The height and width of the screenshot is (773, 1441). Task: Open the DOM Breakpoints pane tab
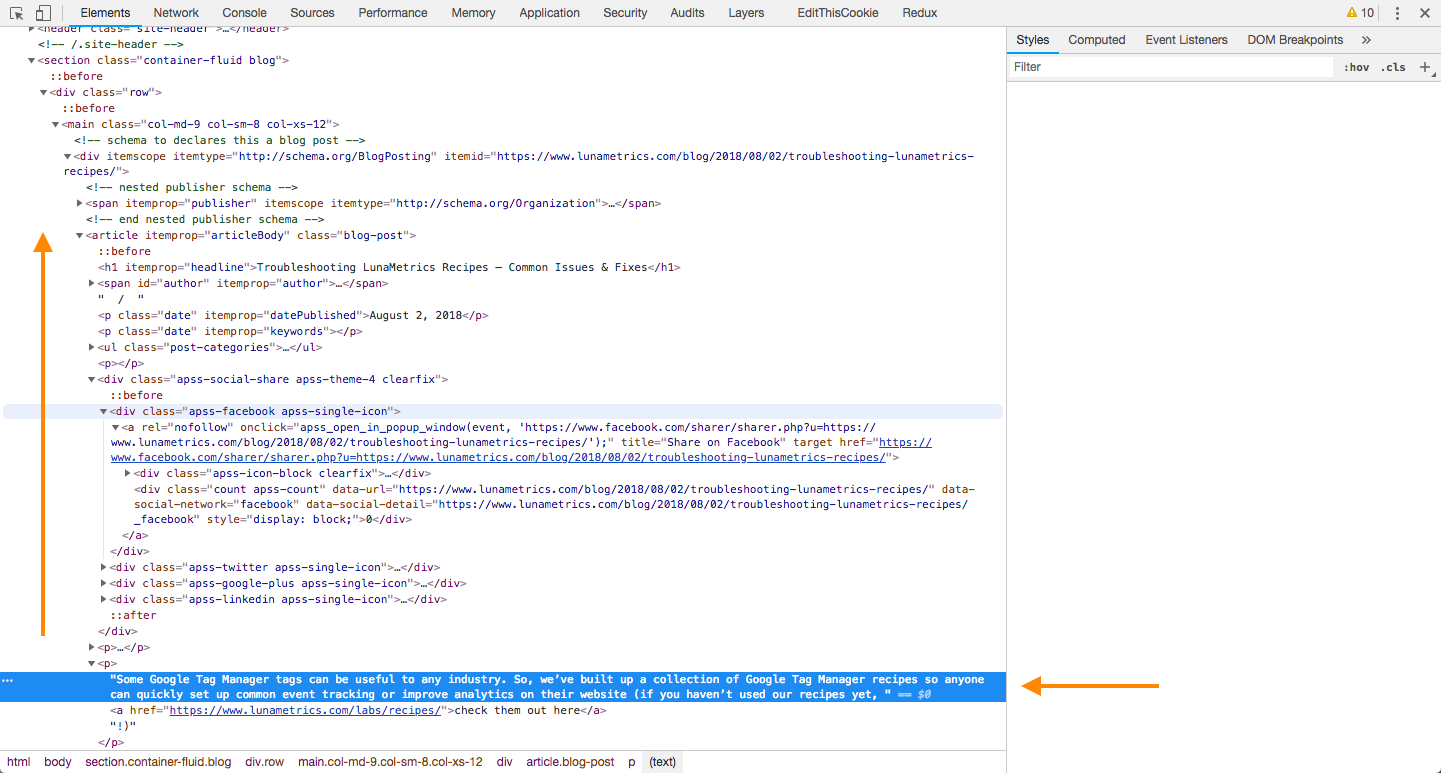pos(1295,40)
